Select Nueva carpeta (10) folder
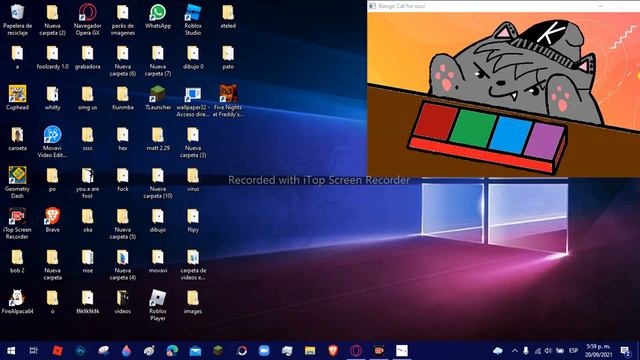The image size is (640, 360). click(158, 183)
